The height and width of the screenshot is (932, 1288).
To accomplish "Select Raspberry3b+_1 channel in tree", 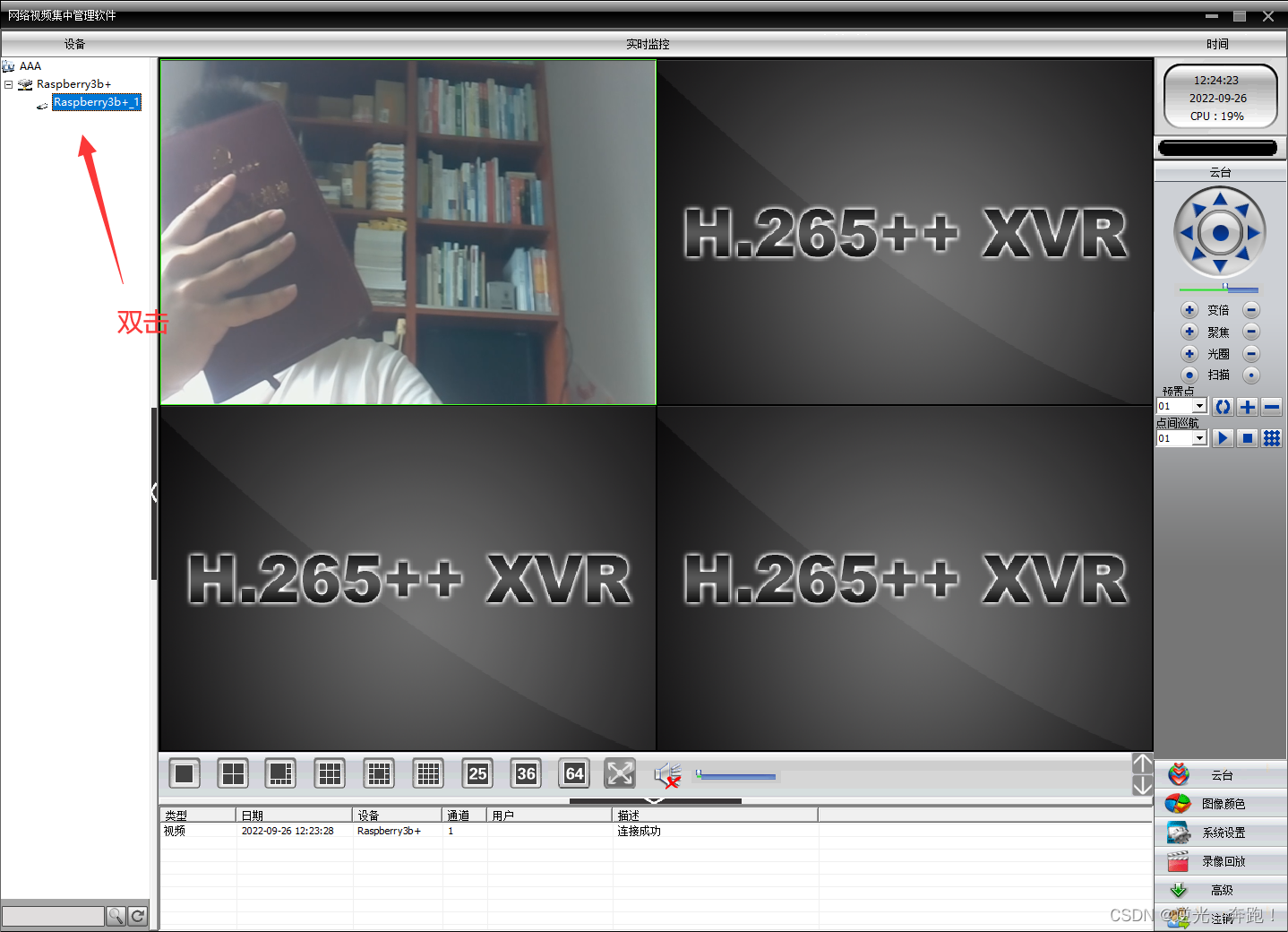I will click(97, 102).
